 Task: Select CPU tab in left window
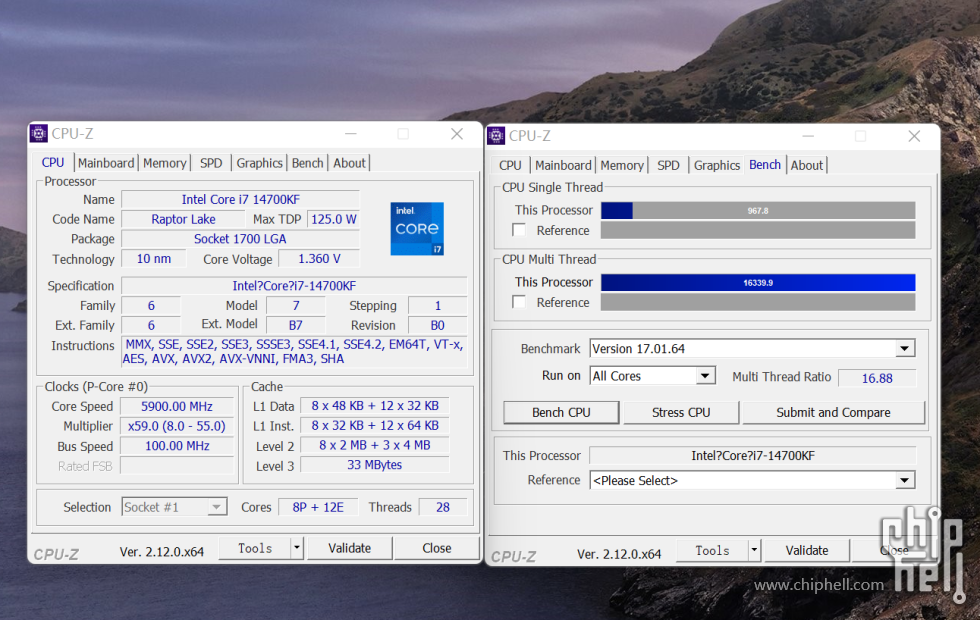[53, 162]
